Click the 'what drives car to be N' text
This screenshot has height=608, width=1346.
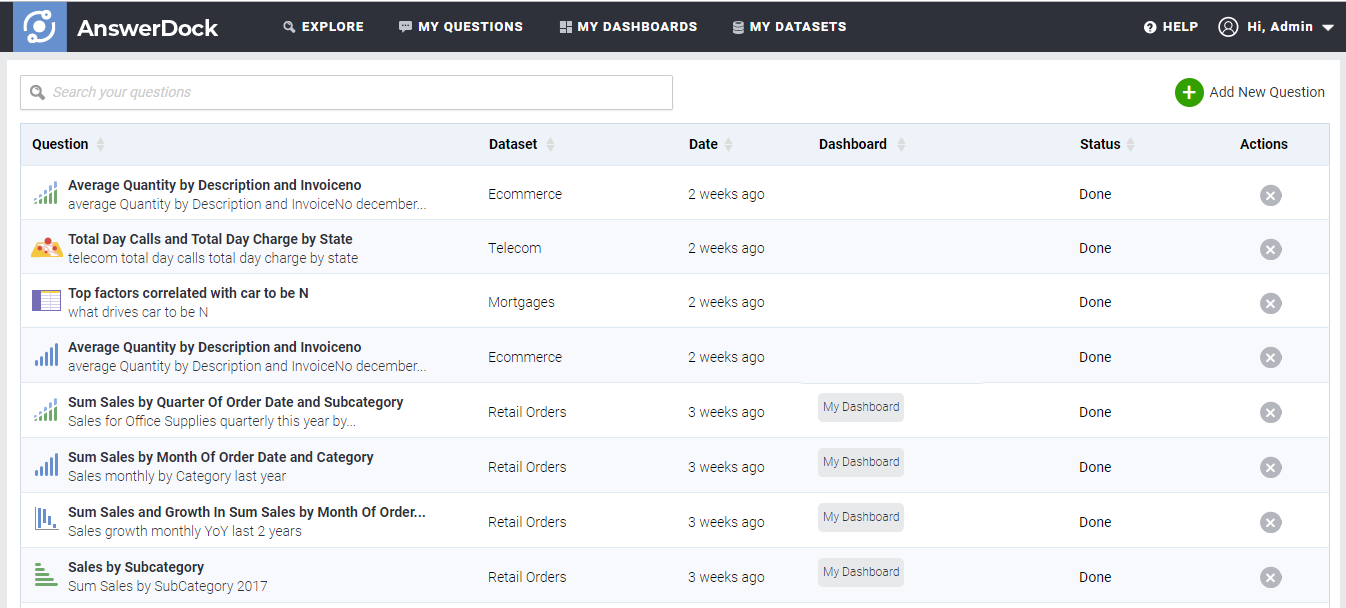138,312
